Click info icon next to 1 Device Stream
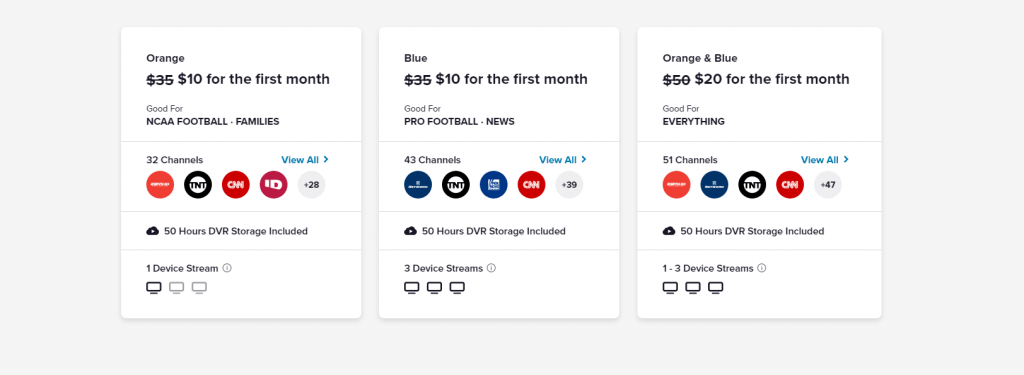This screenshot has width=1024, height=375. 227,268
